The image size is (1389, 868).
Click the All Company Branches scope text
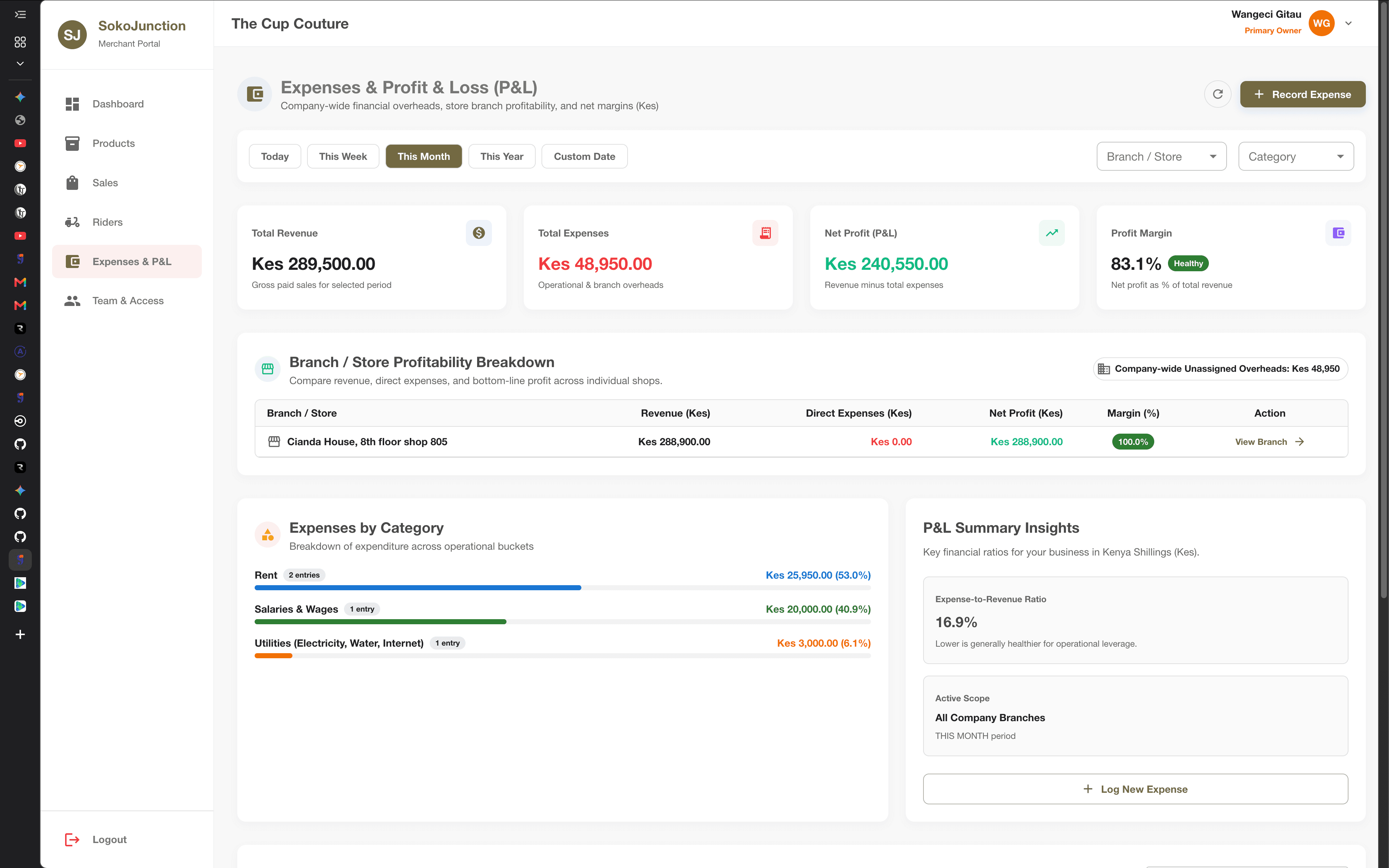click(990, 718)
